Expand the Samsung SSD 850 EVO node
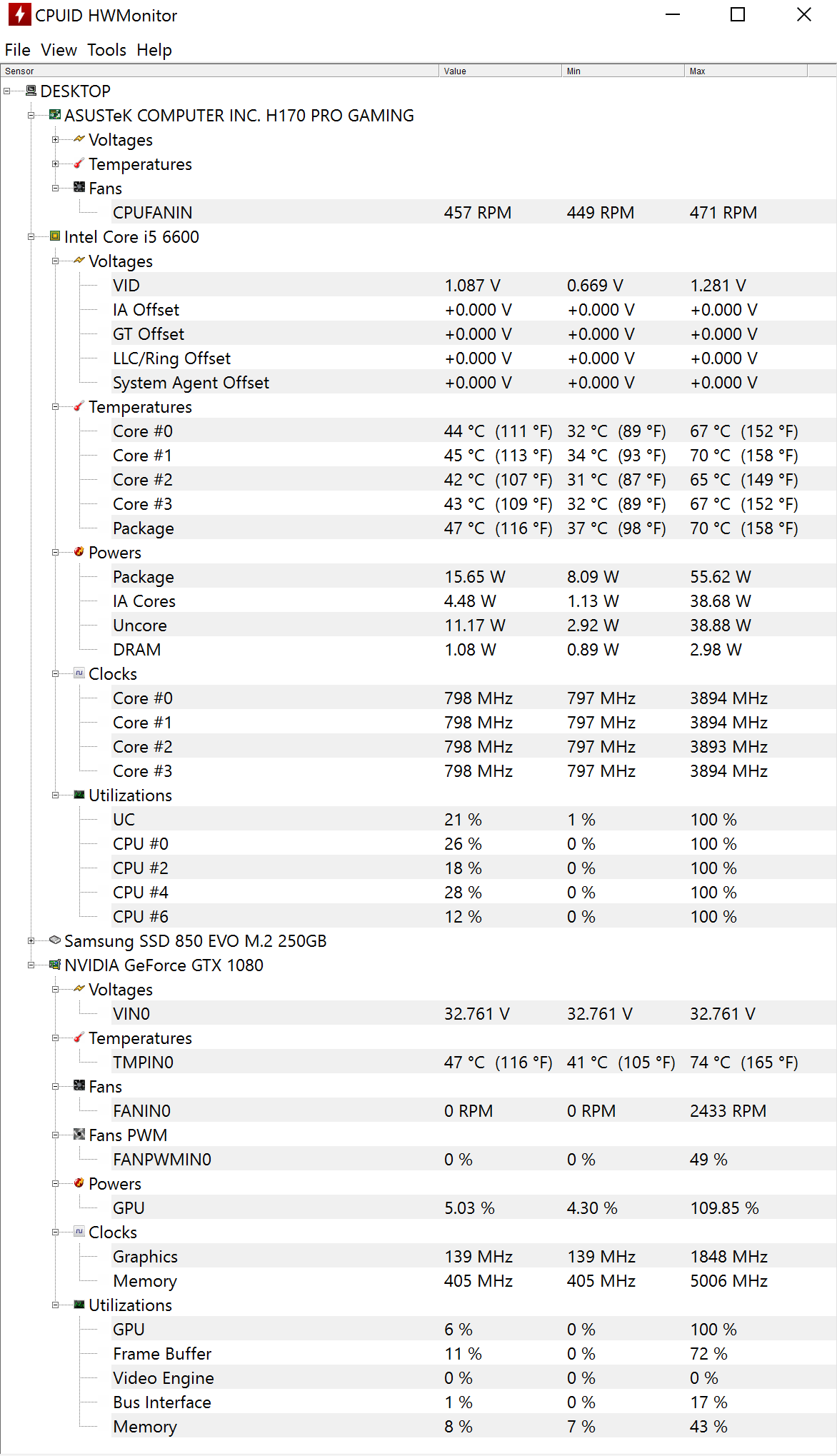The image size is (837, 1456). pyautogui.click(x=31, y=941)
